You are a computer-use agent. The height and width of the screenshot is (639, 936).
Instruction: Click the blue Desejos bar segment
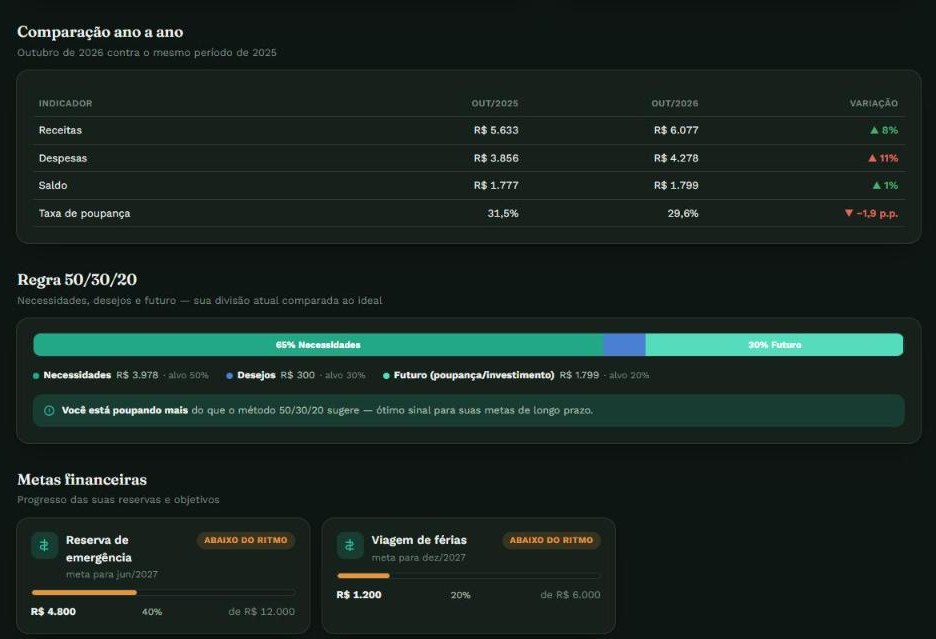[624, 345]
